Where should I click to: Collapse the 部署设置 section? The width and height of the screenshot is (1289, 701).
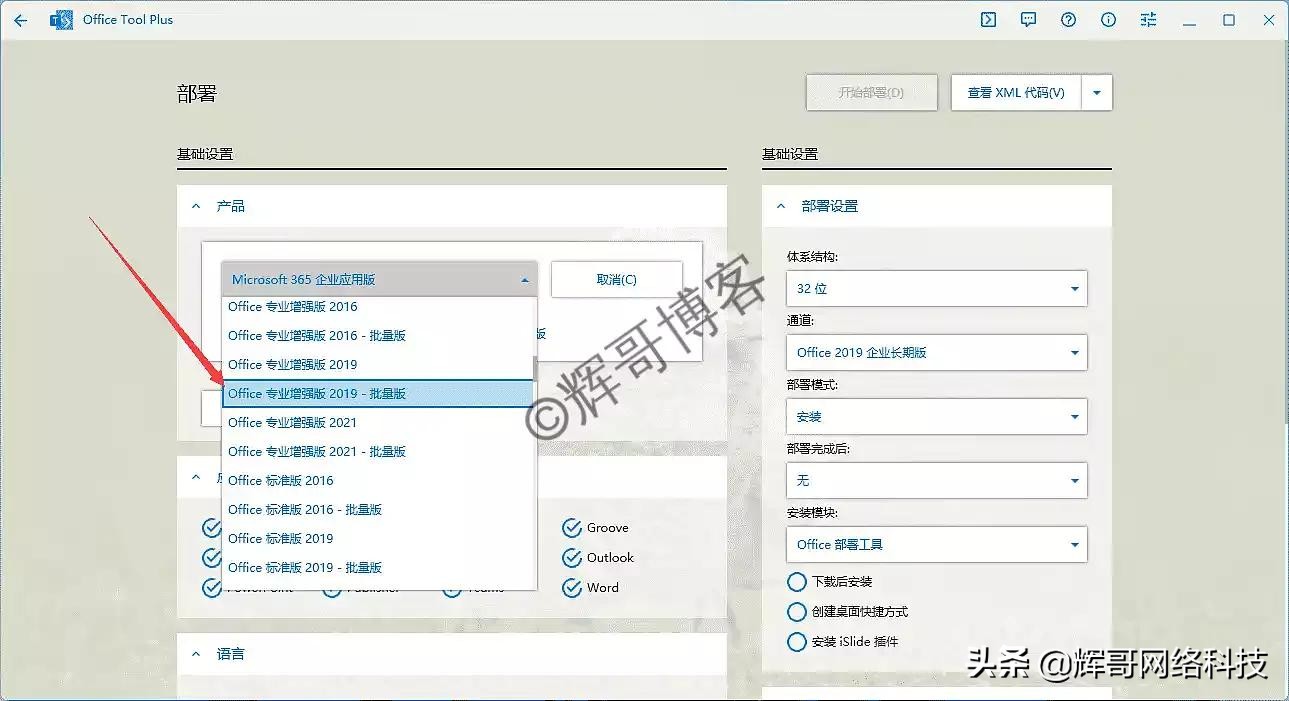click(x=782, y=205)
